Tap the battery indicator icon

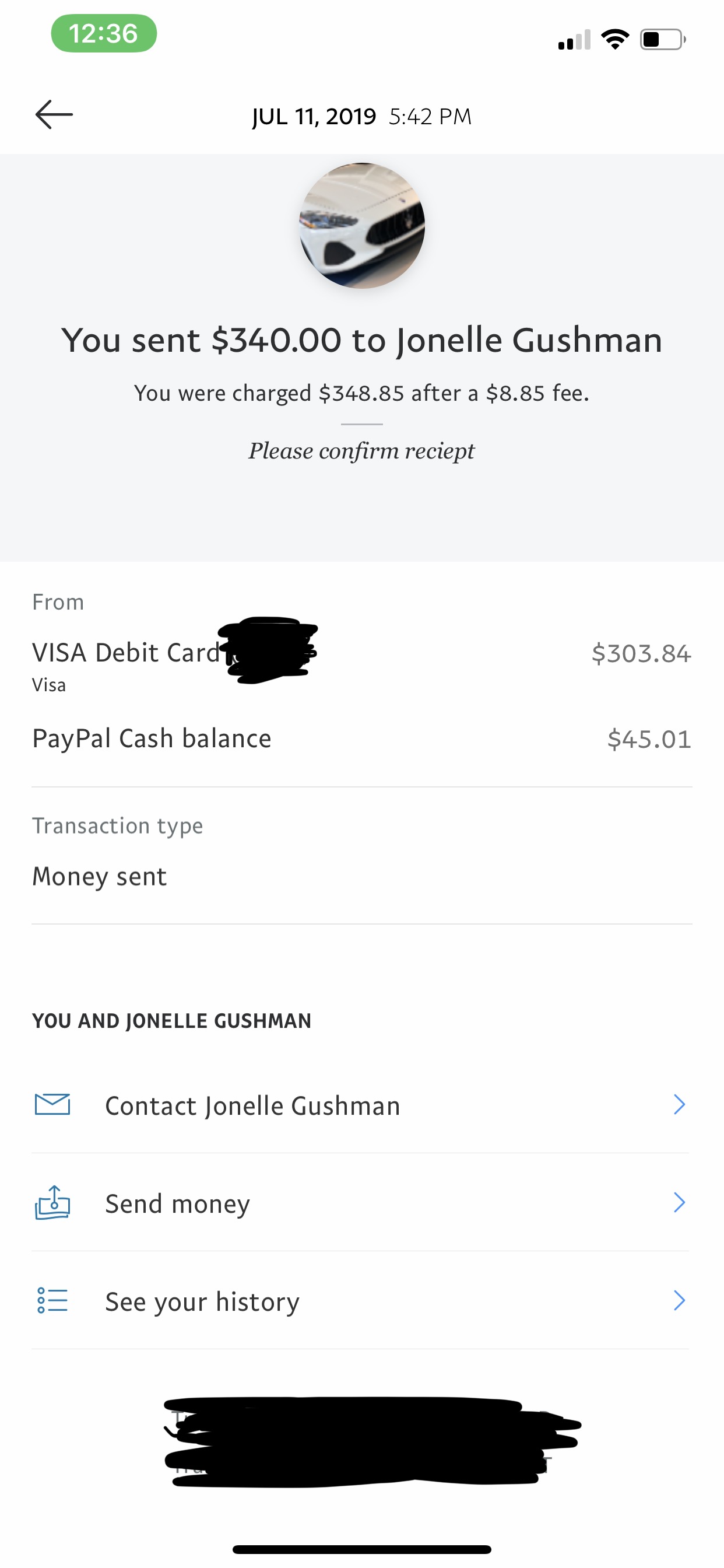pos(663,40)
